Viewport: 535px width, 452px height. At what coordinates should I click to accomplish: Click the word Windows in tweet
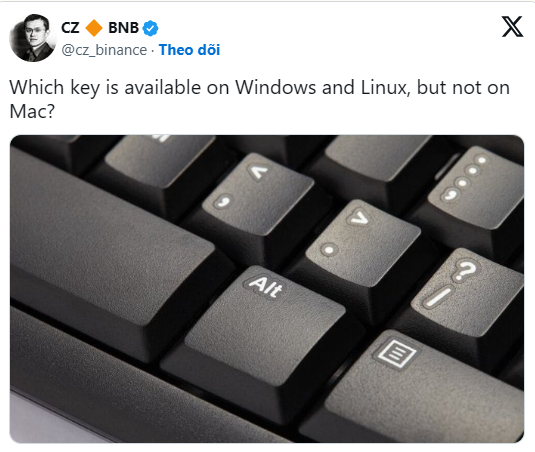click(276, 87)
